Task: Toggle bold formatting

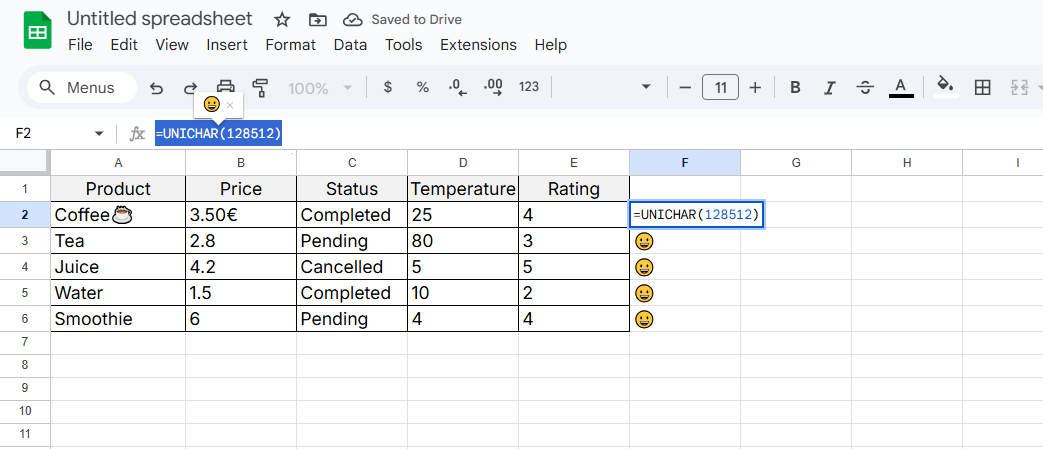Action: (x=795, y=88)
